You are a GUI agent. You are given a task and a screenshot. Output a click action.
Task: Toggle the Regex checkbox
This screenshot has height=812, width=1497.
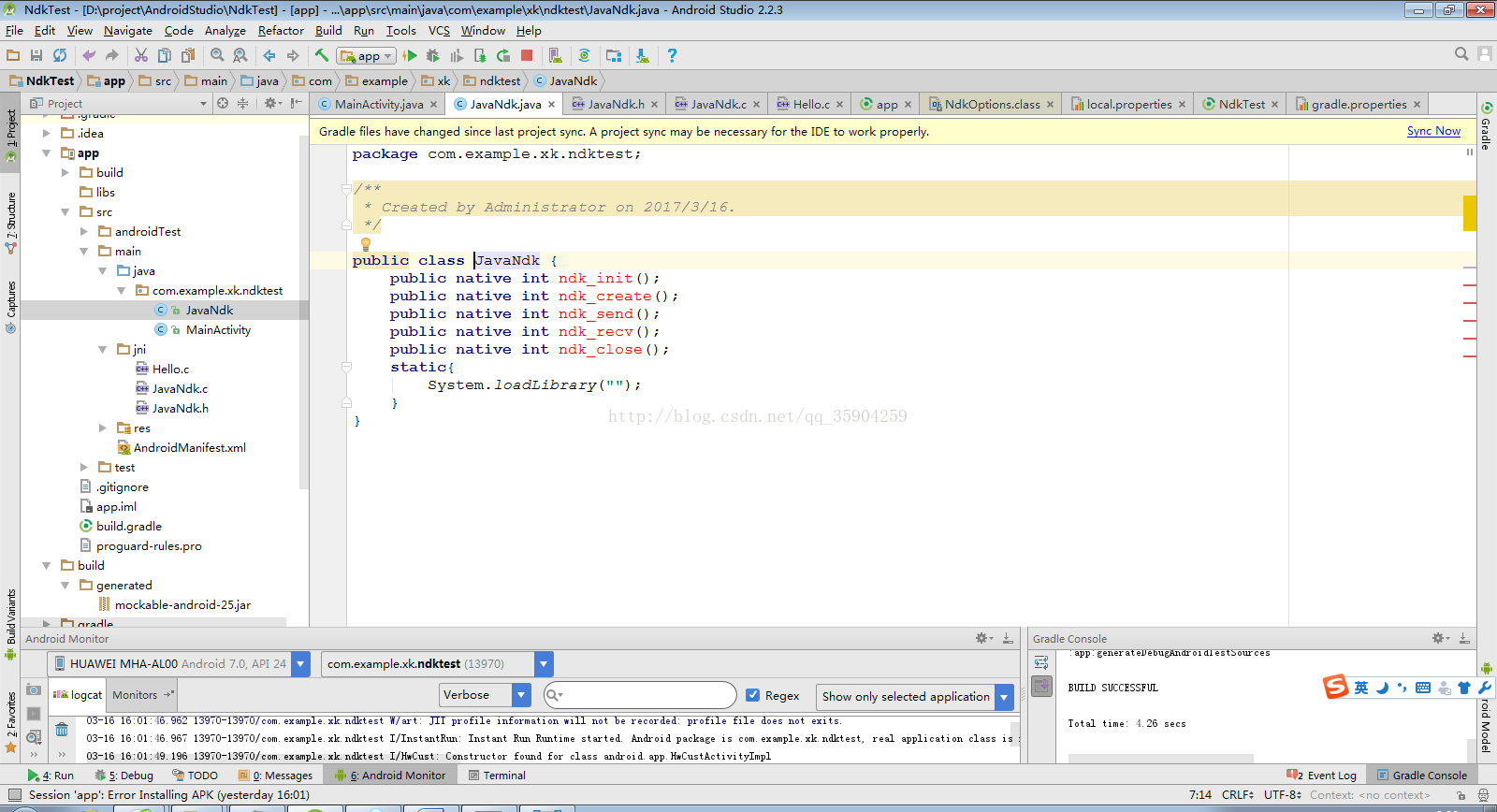pos(752,695)
